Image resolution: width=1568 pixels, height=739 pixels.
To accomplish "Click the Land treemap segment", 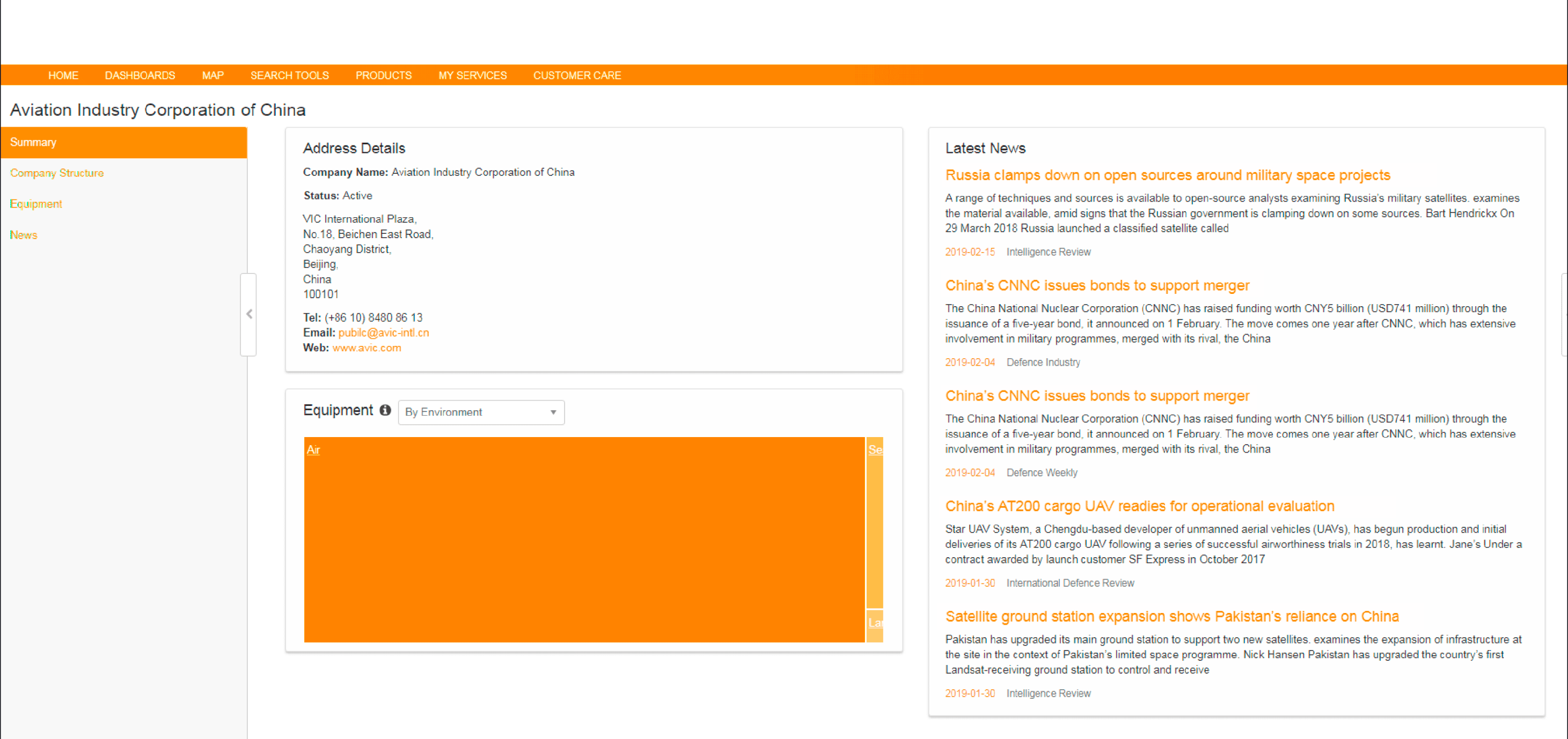I will (875, 626).
